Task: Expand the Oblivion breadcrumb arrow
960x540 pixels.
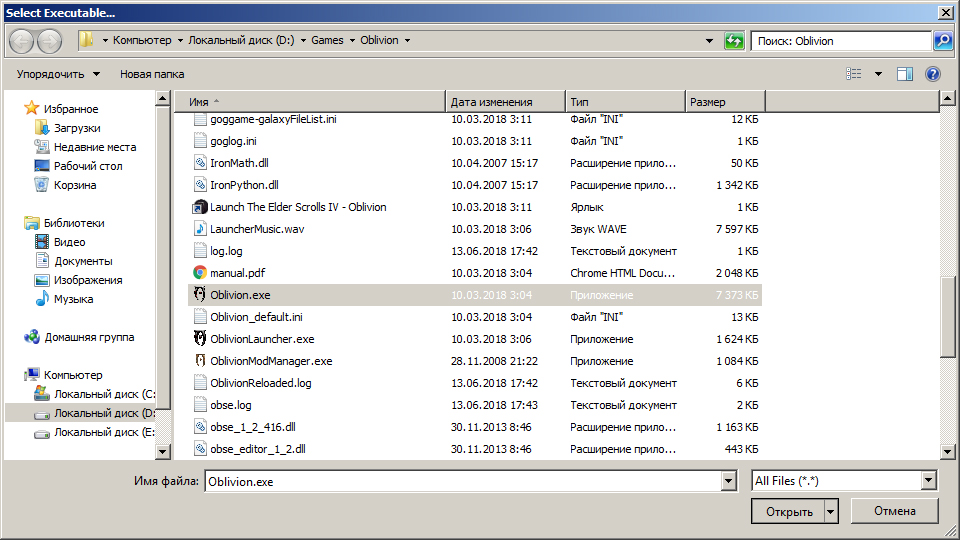Action: coord(407,40)
